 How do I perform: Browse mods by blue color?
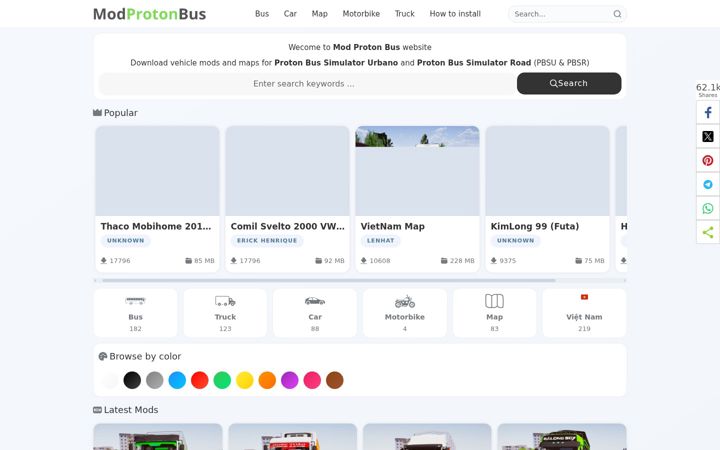coord(177,380)
